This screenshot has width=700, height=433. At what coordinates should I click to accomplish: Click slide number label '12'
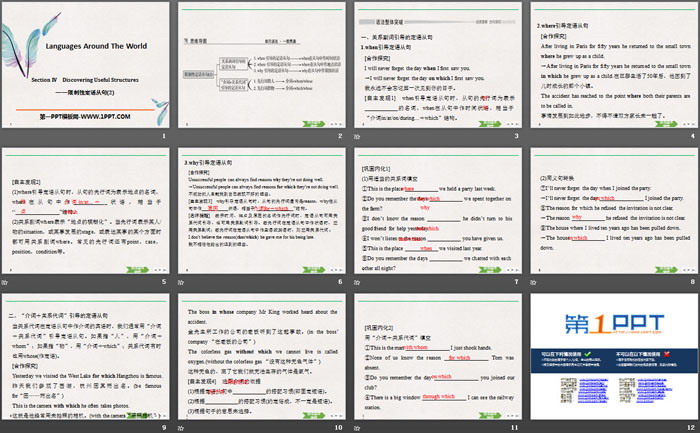click(x=691, y=427)
